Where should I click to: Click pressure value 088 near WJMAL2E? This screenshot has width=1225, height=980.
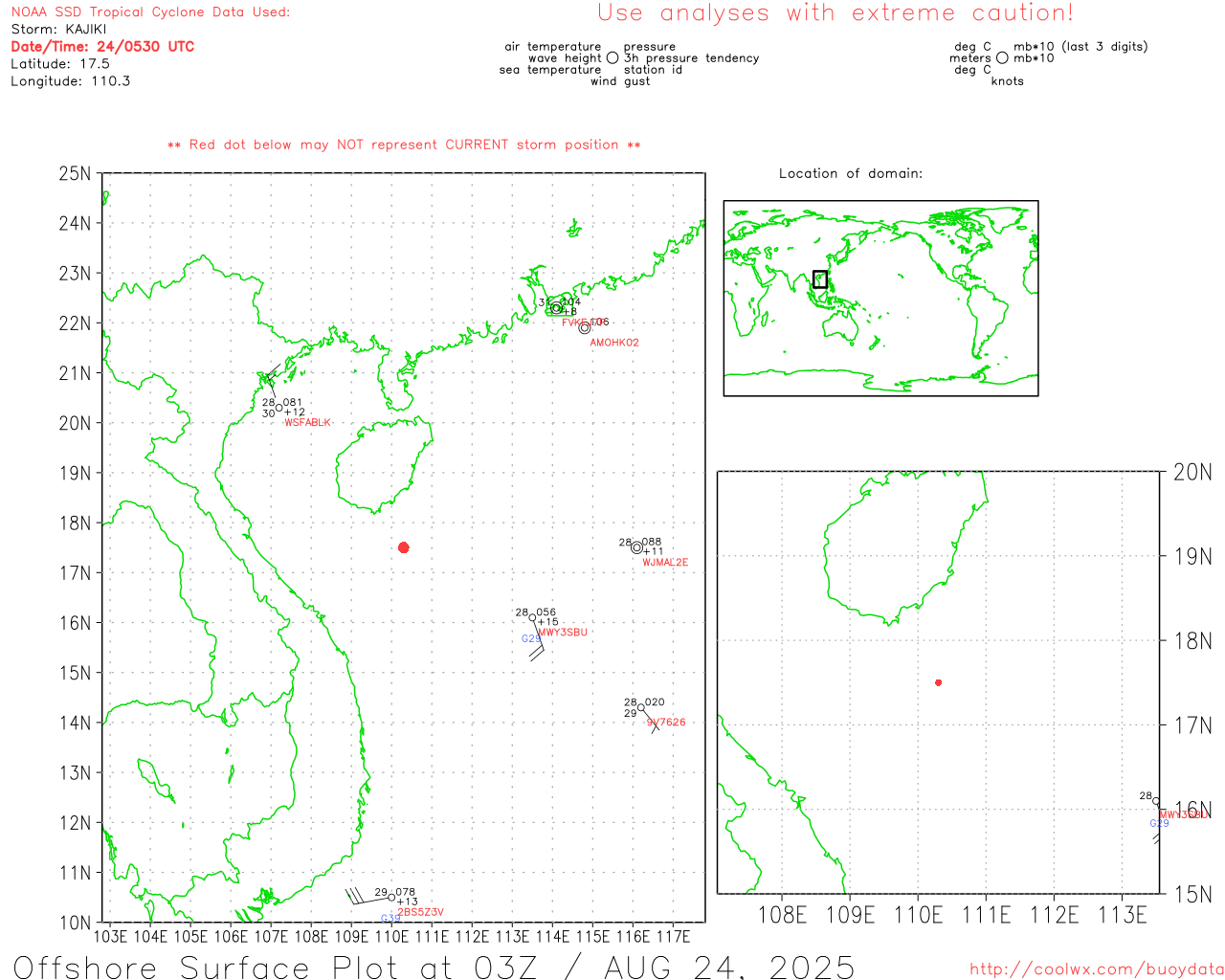(652, 543)
